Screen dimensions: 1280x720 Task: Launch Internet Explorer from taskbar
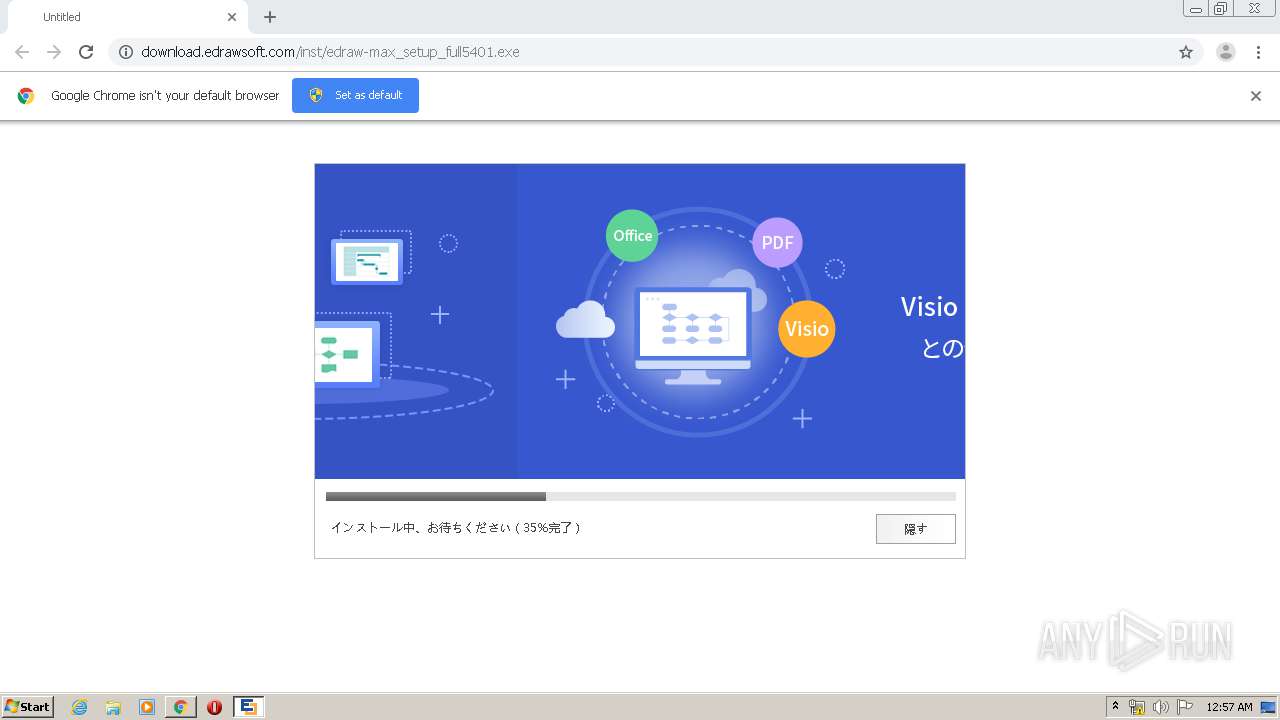79,707
